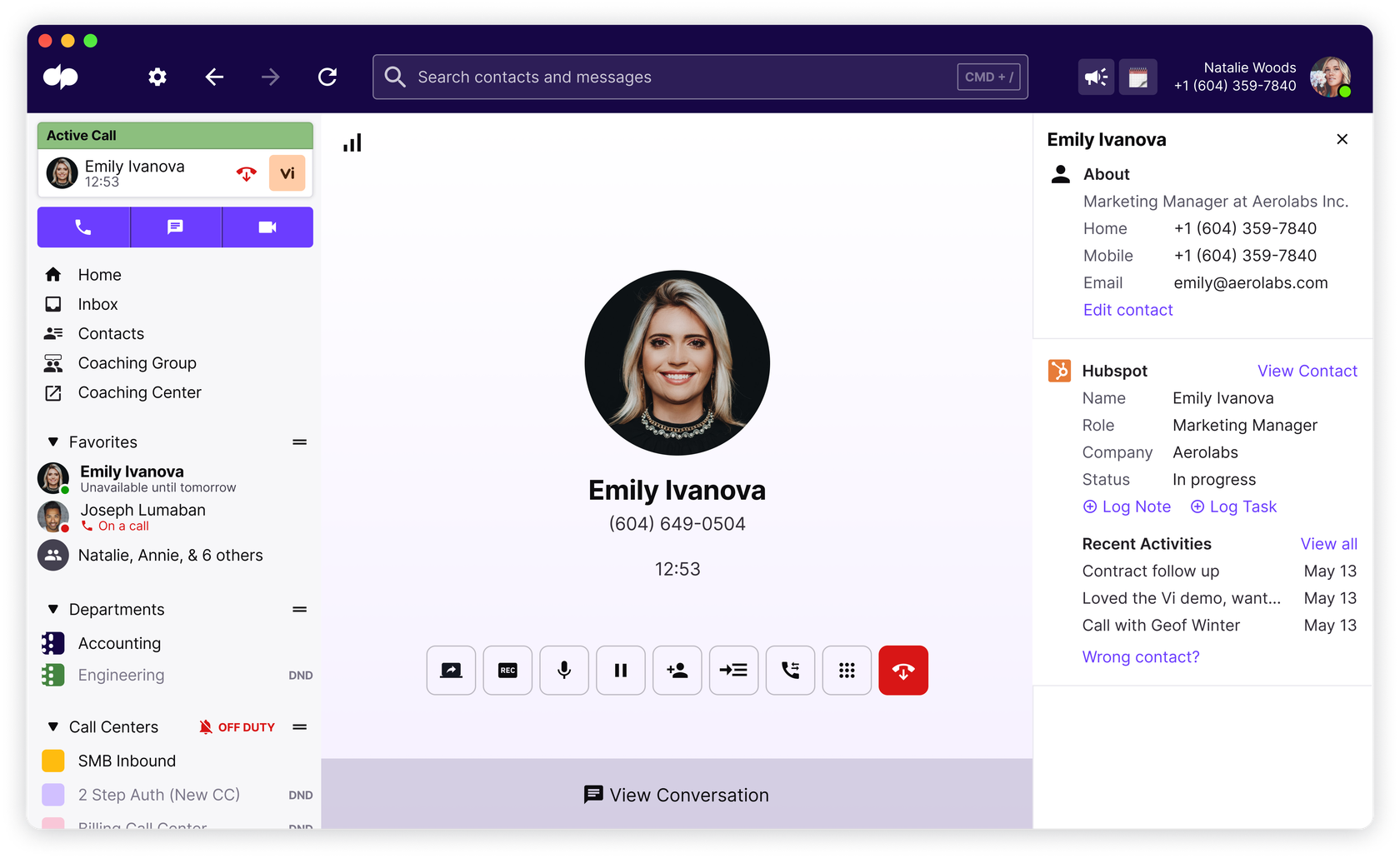Mute the microphone
This screenshot has width=1400, height=858.
coord(564,670)
